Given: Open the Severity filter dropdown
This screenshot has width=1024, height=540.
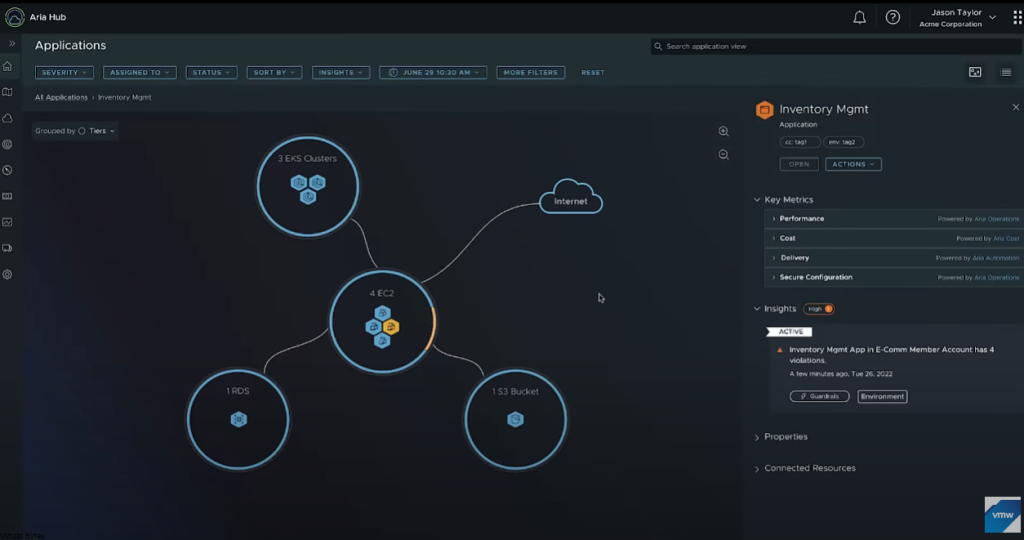Looking at the screenshot, I should (64, 72).
